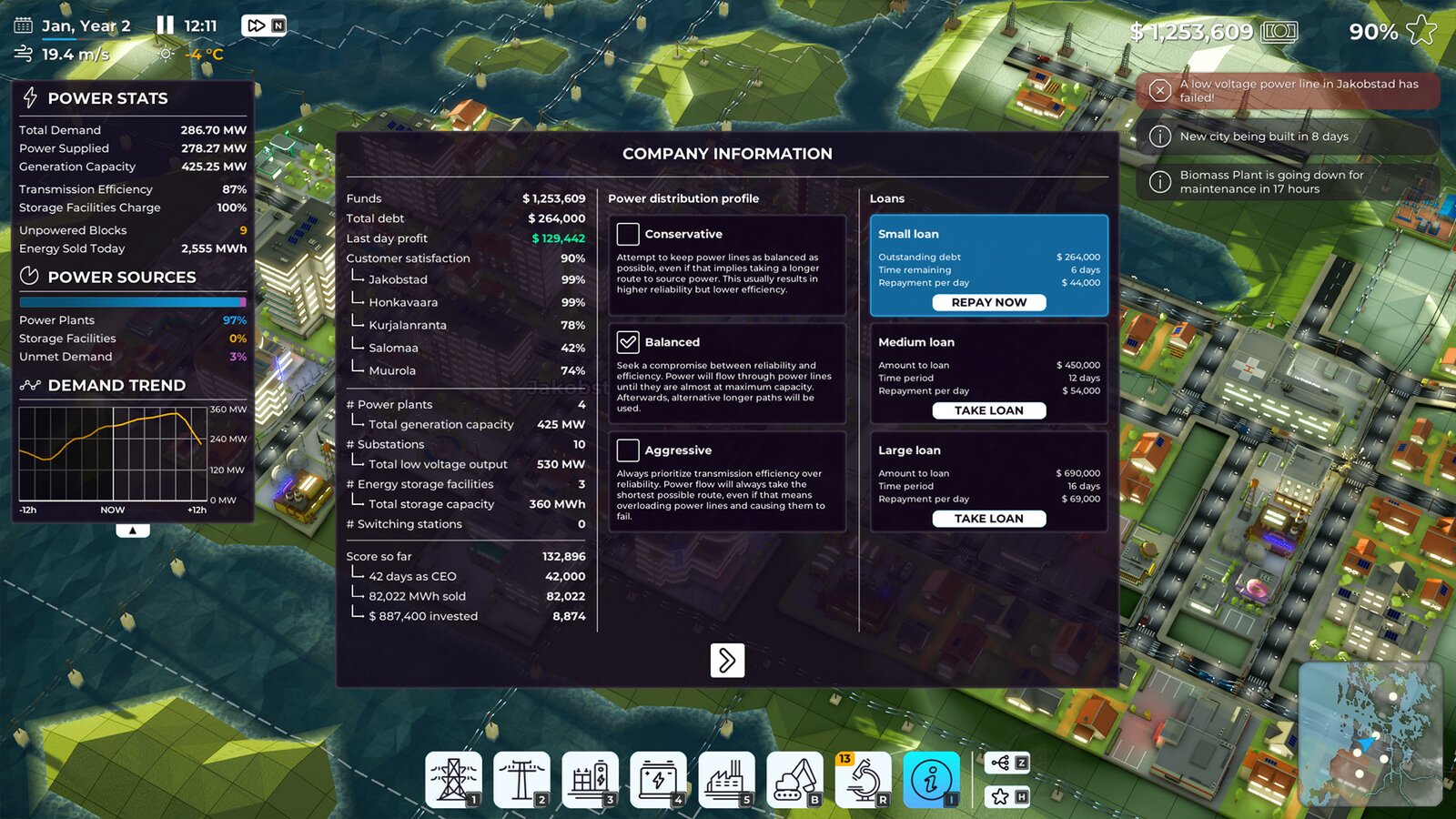Open the substation build tool
Image resolution: width=1456 pixels, height=819 pixels.
[590, 779]
